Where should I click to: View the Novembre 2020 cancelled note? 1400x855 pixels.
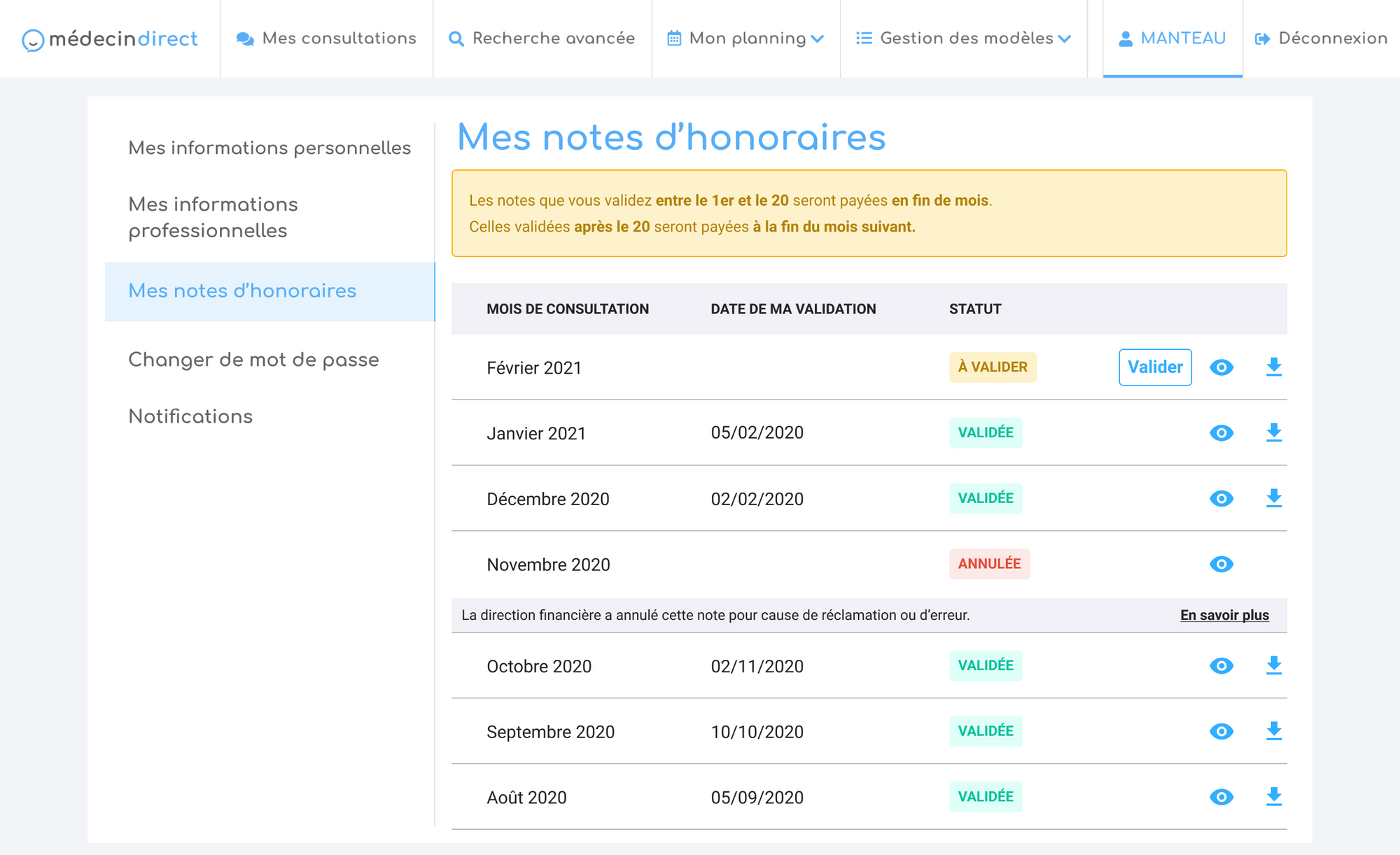[x=1221, y=564]
